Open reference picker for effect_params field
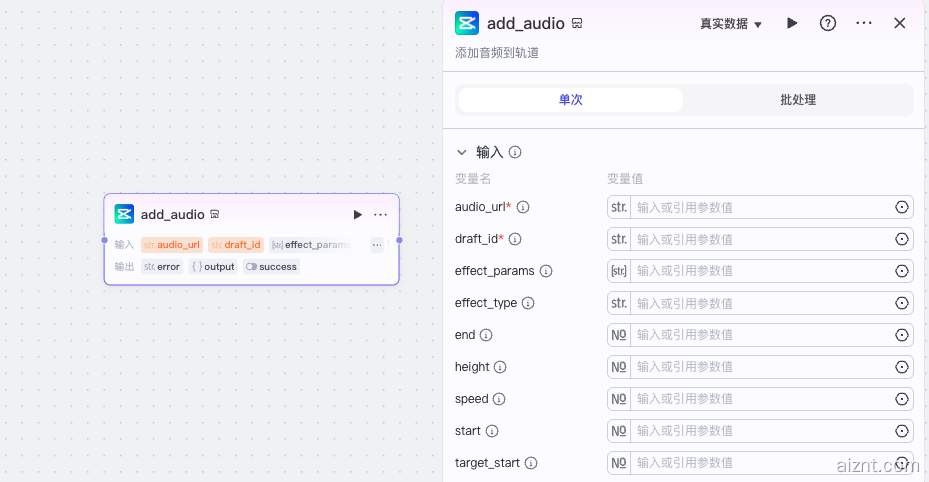929x482 pixels. click(x=901, y=271)
